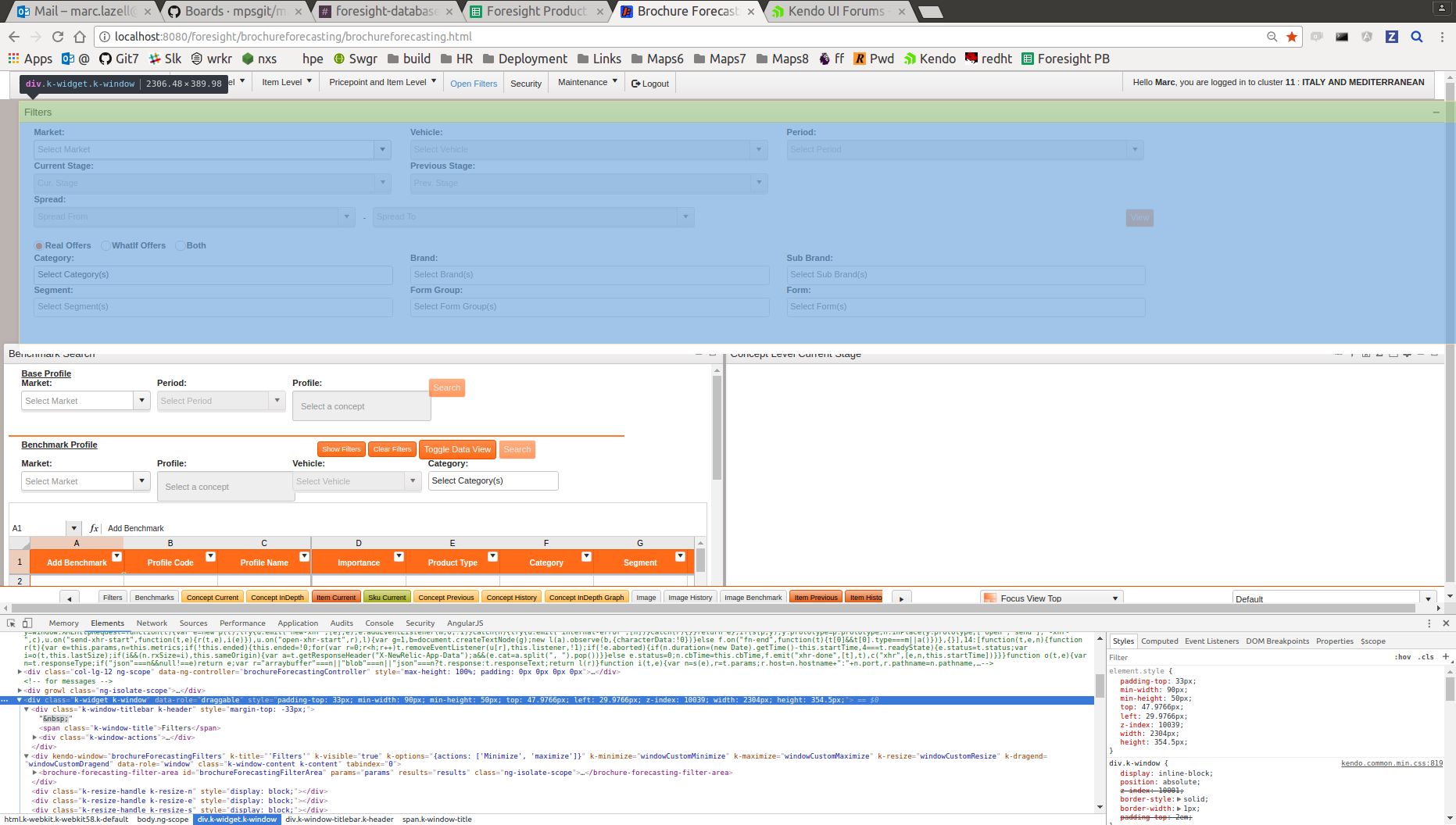
Task: Go back with the browser back arrow
Action: (x=14, y=37)
